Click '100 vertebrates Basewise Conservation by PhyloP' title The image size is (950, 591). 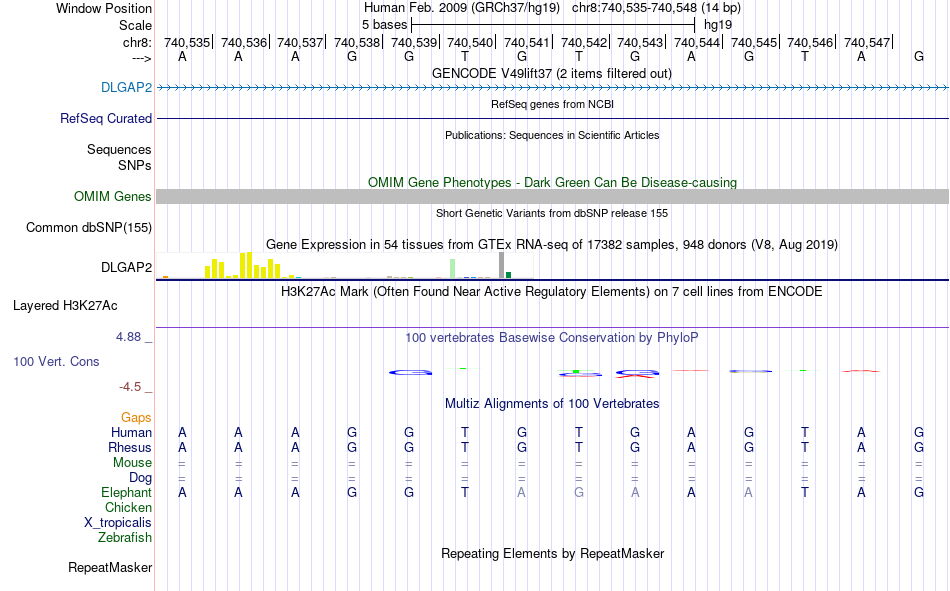[552, 338]
